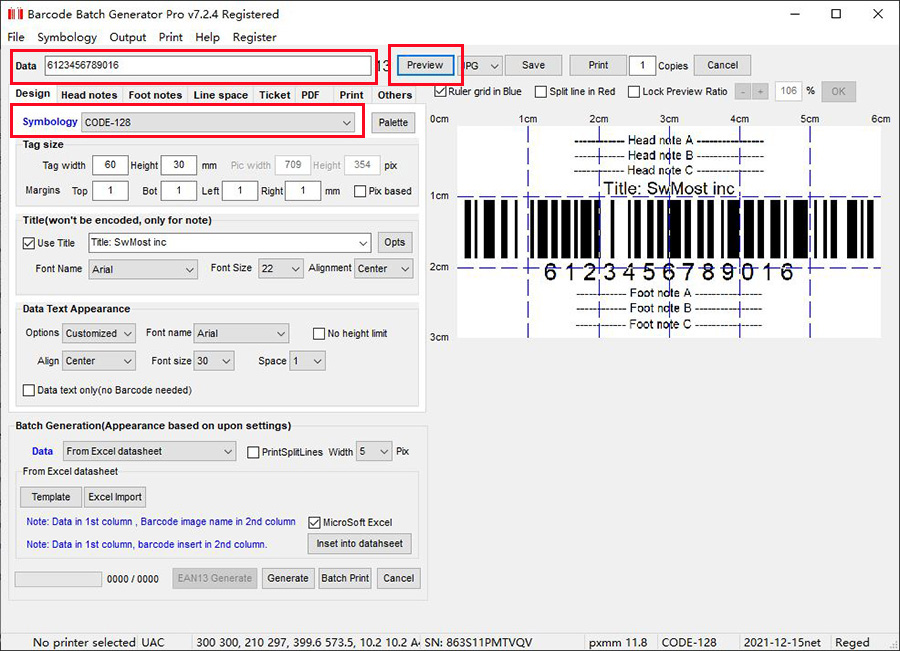
Task: Click the Data input field
Action: point(208,65)
